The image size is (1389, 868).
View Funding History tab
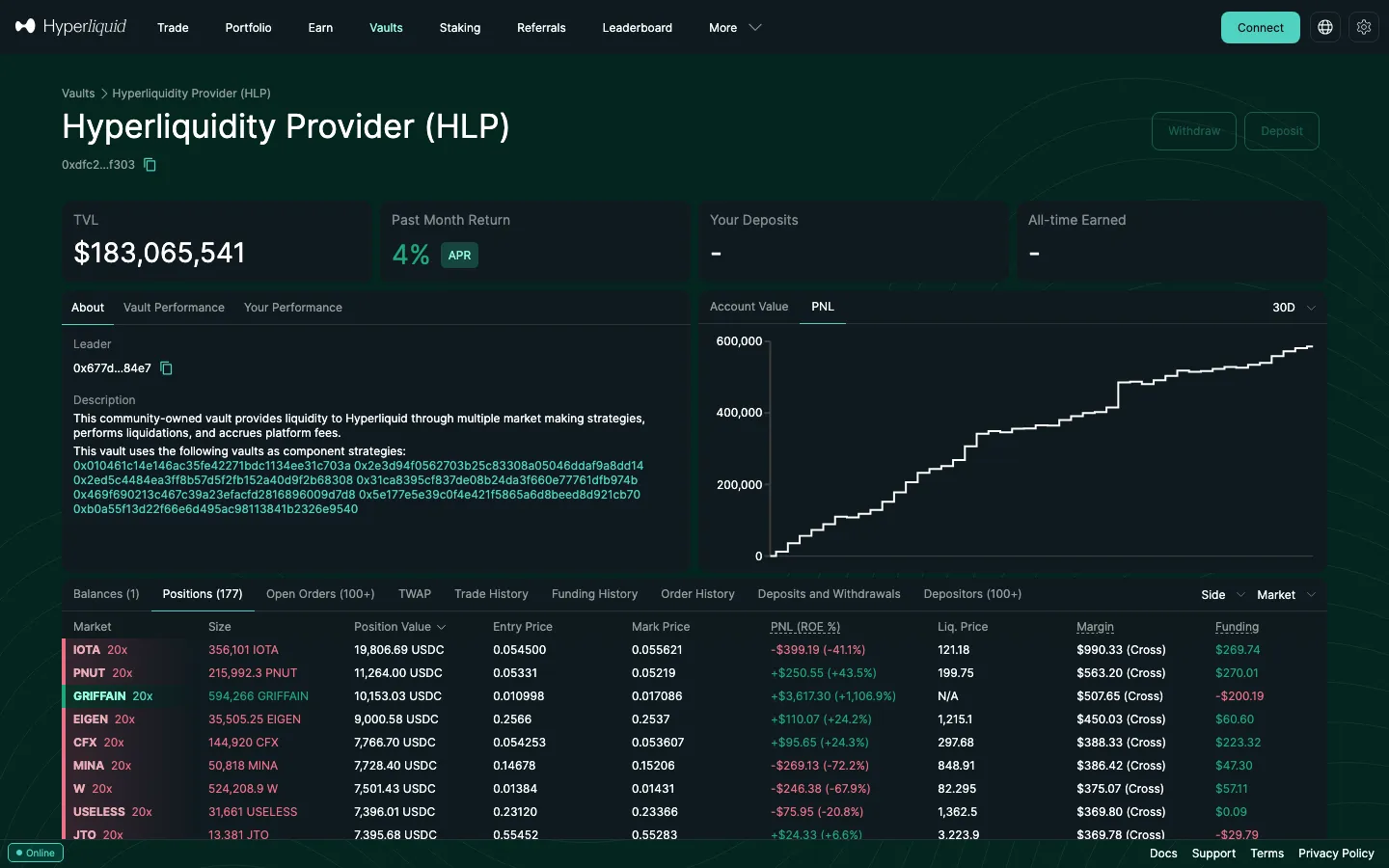594,594
